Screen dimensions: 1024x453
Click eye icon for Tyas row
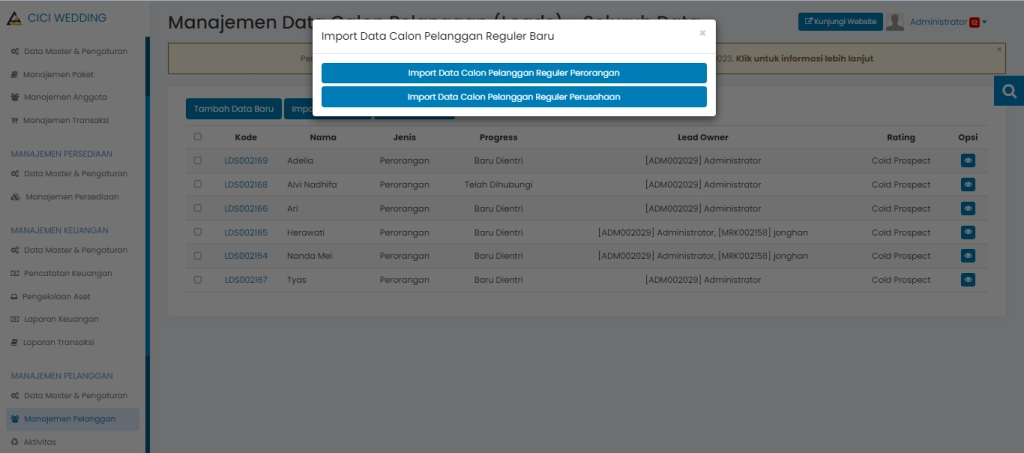tap(967, 280)
